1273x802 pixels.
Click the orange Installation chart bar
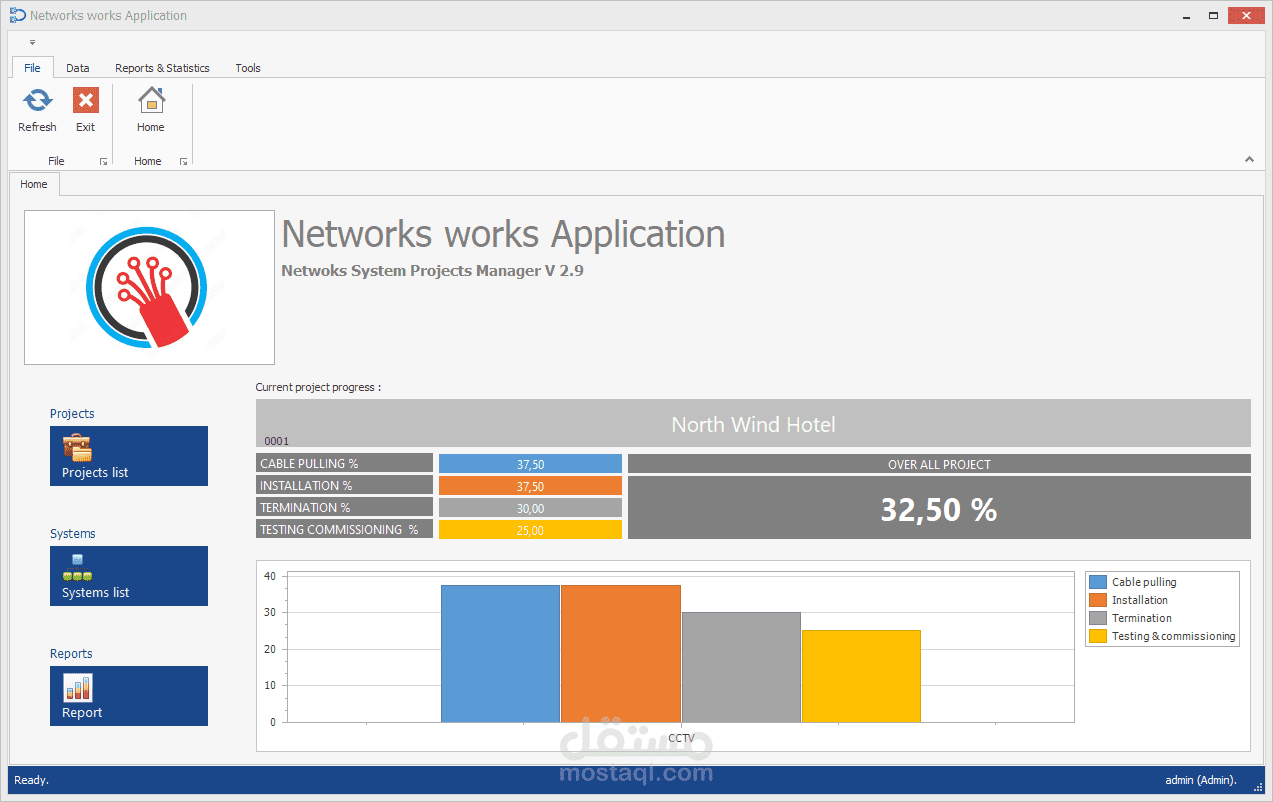tap(621, 653)
